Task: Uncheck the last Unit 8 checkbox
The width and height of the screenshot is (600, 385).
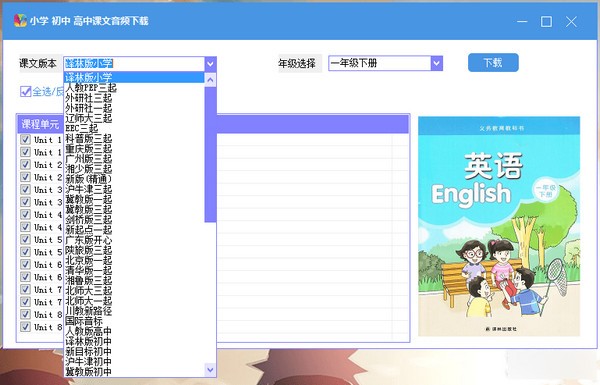Action: [25, 327]
